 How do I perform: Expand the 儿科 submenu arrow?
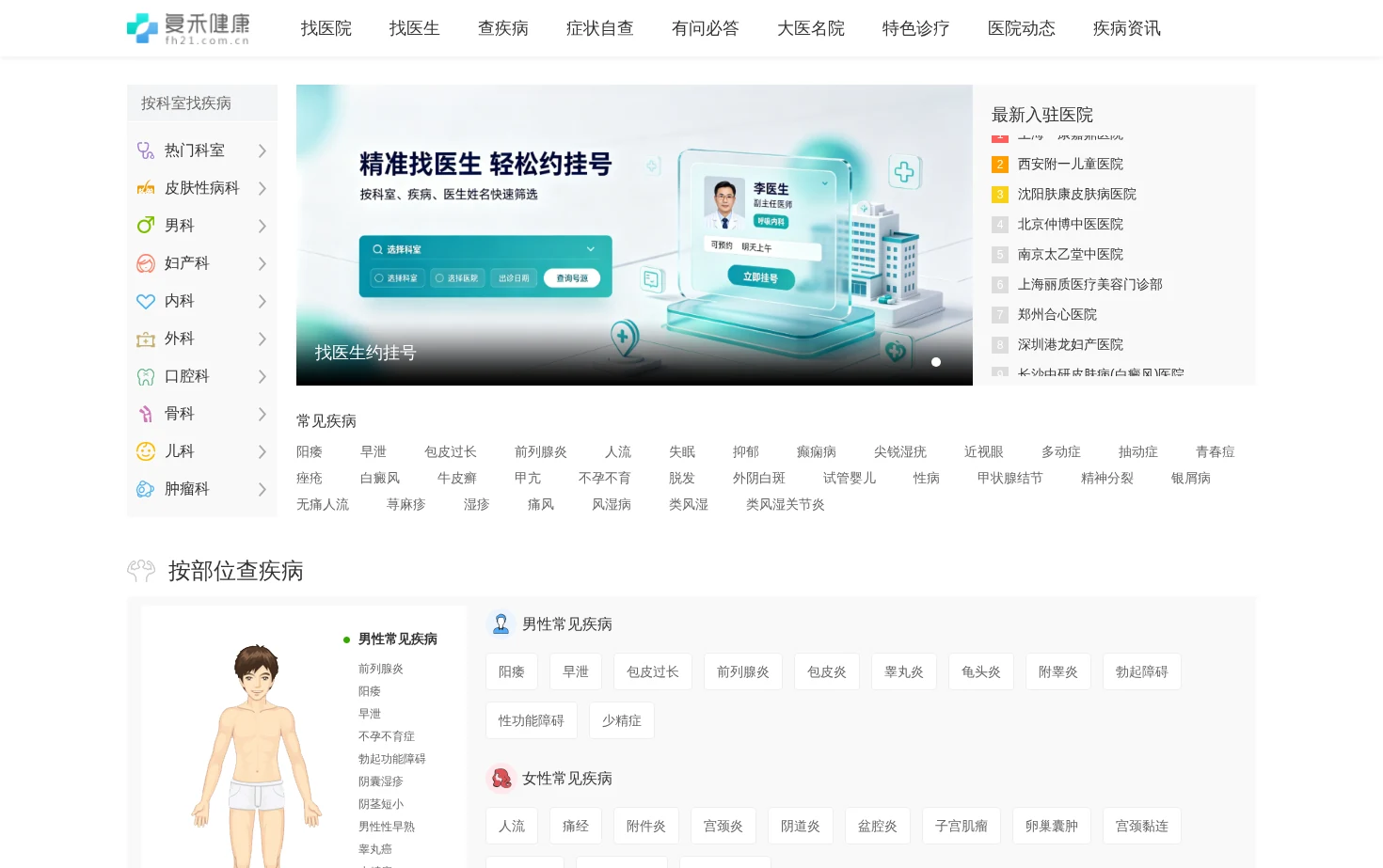262,451
